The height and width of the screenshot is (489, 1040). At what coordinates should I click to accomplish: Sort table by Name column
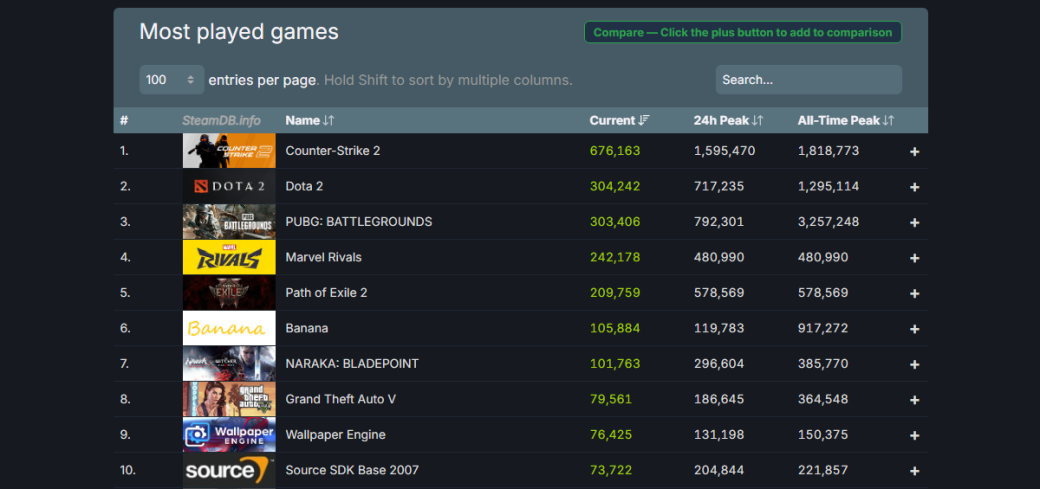[310, 120]
